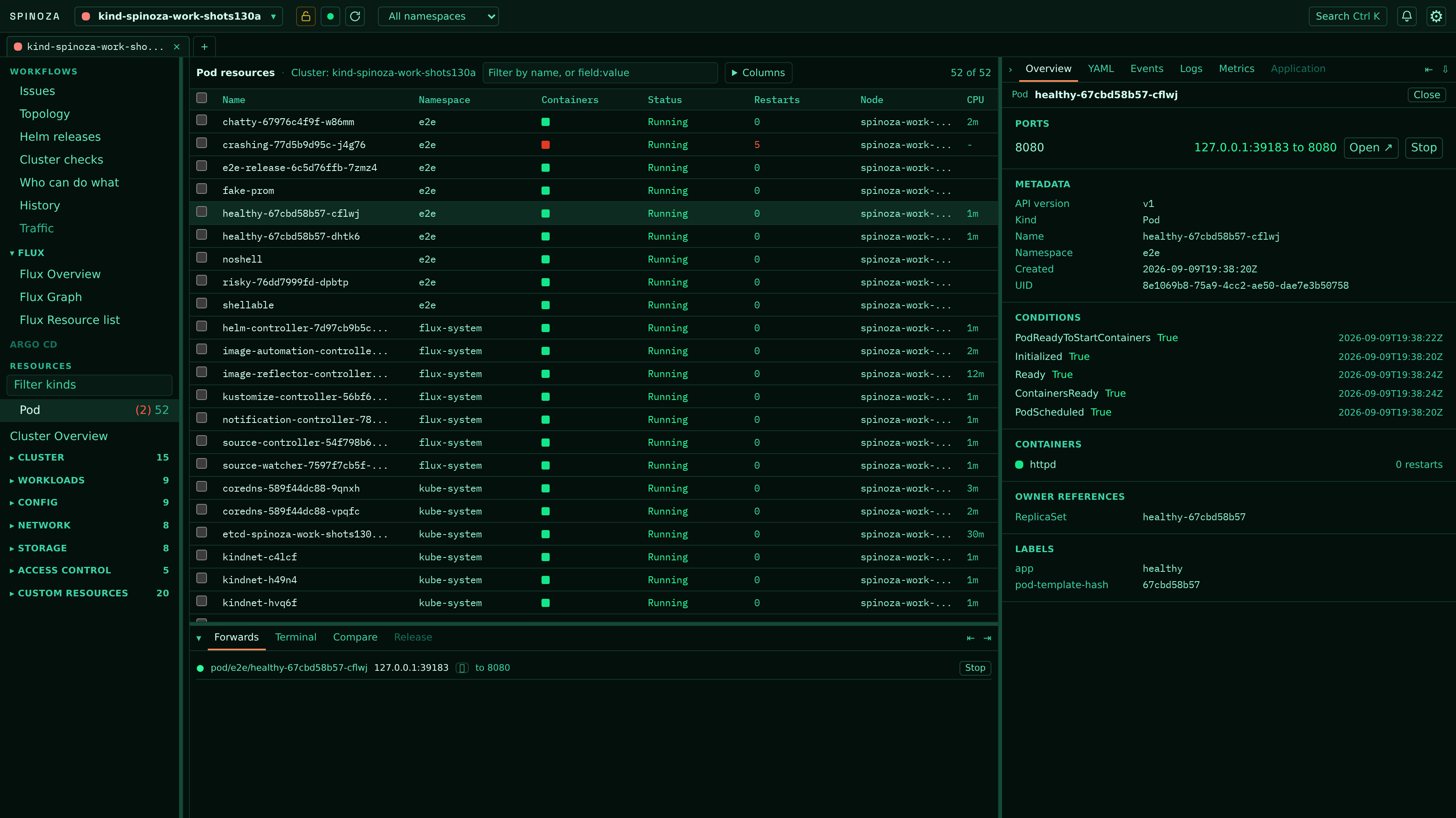Close the kind-spinoza-work-sho tab

tap(177, 47)
